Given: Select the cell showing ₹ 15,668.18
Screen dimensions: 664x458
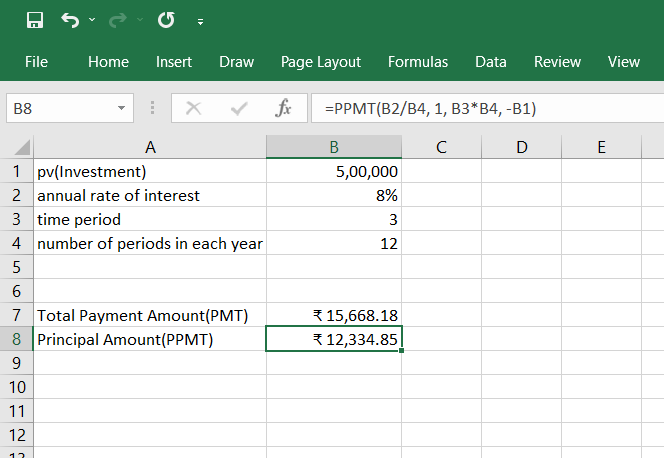Looking at the screenshot, I should (334, 316).
